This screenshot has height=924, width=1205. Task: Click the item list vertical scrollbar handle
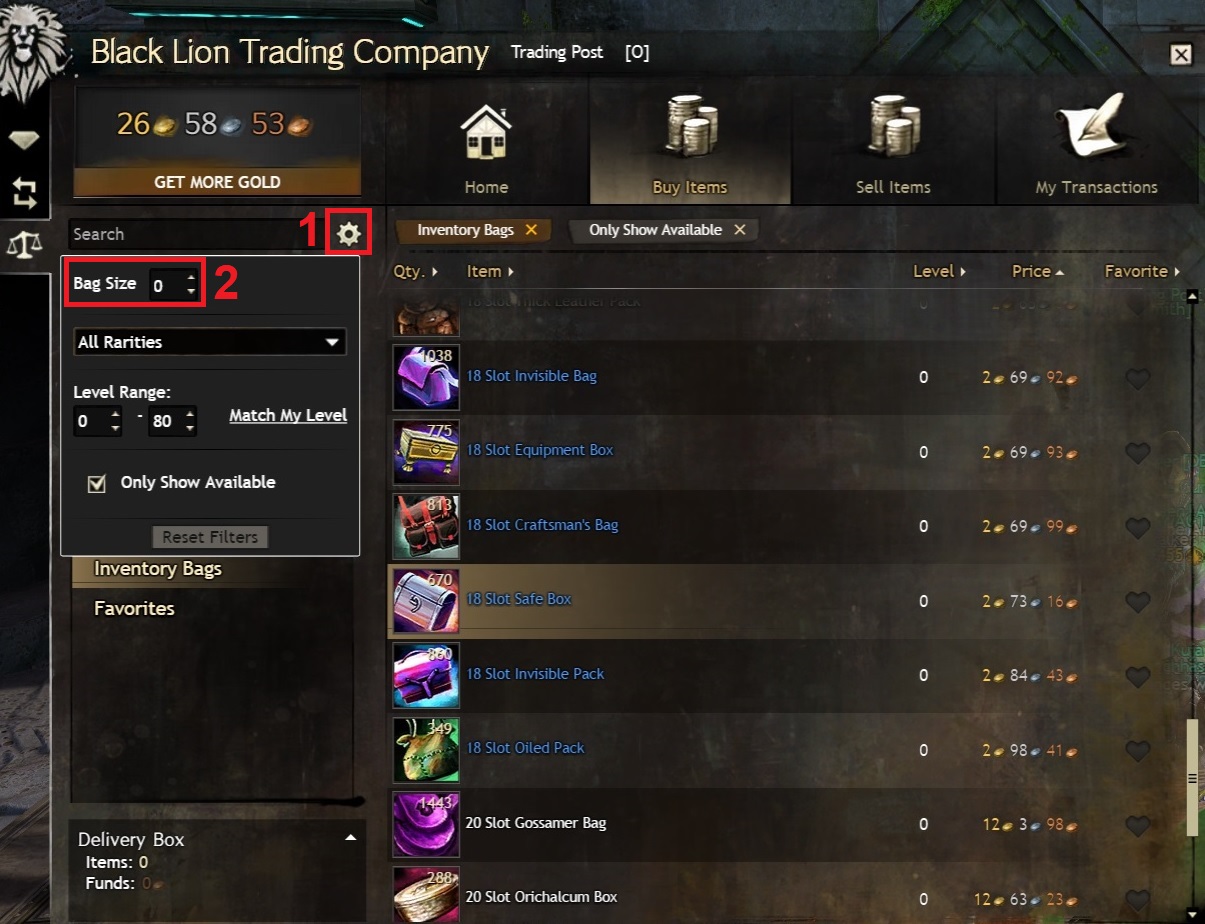click(x=1191, y=776)
